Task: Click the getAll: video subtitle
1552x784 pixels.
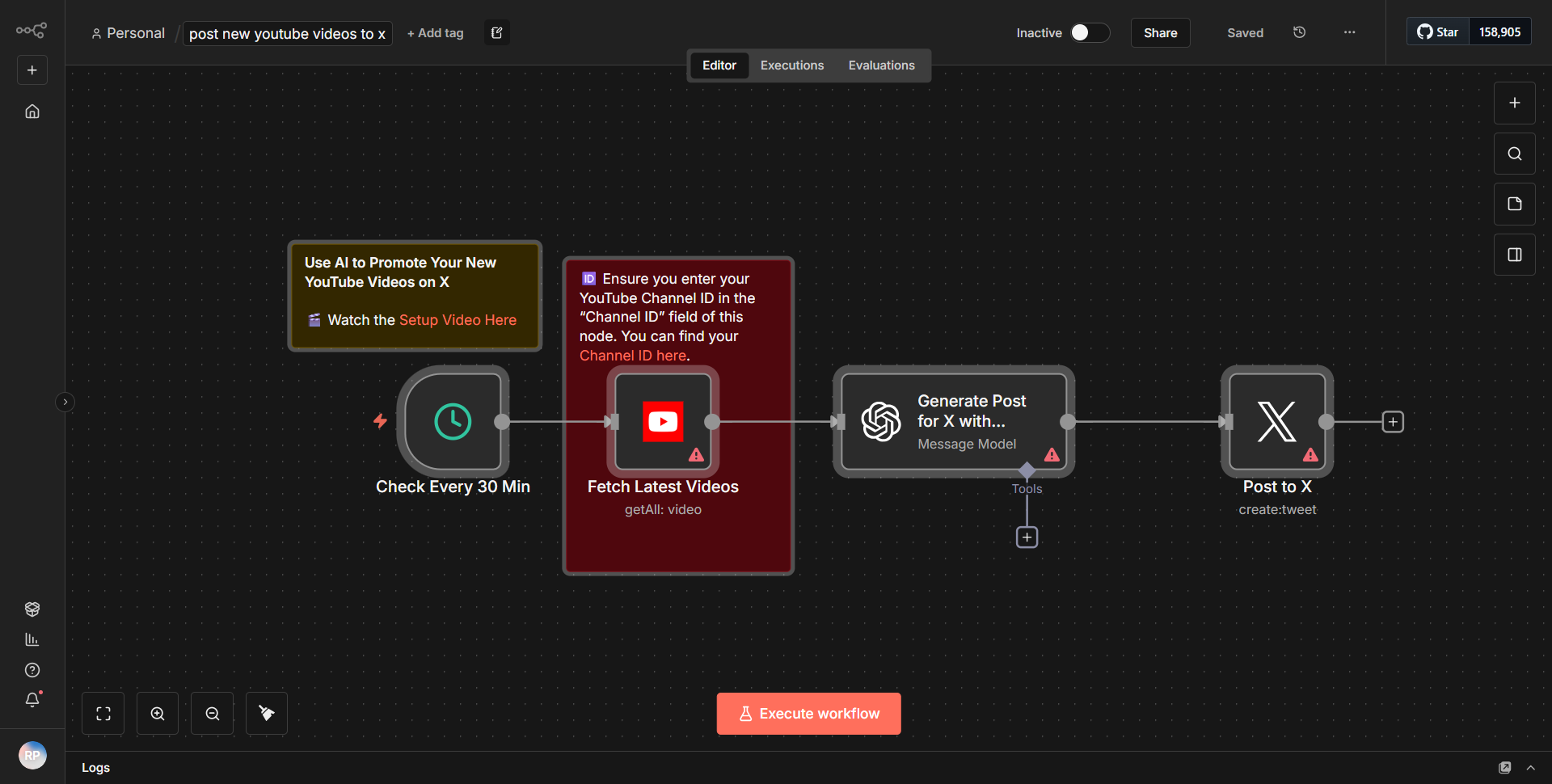Action: point(663,510)
